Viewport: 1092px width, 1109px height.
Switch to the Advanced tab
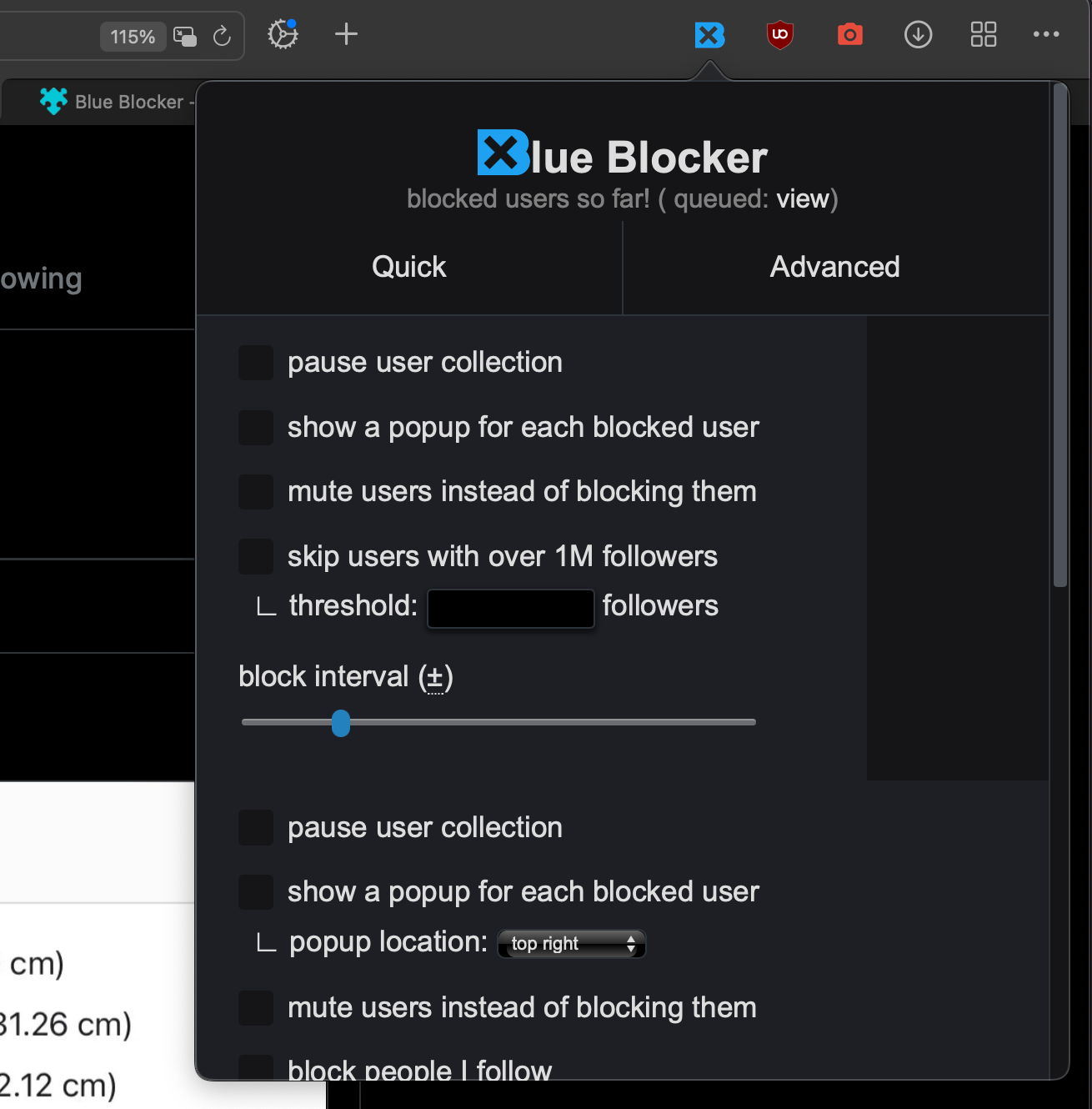(x=834, y=268)
